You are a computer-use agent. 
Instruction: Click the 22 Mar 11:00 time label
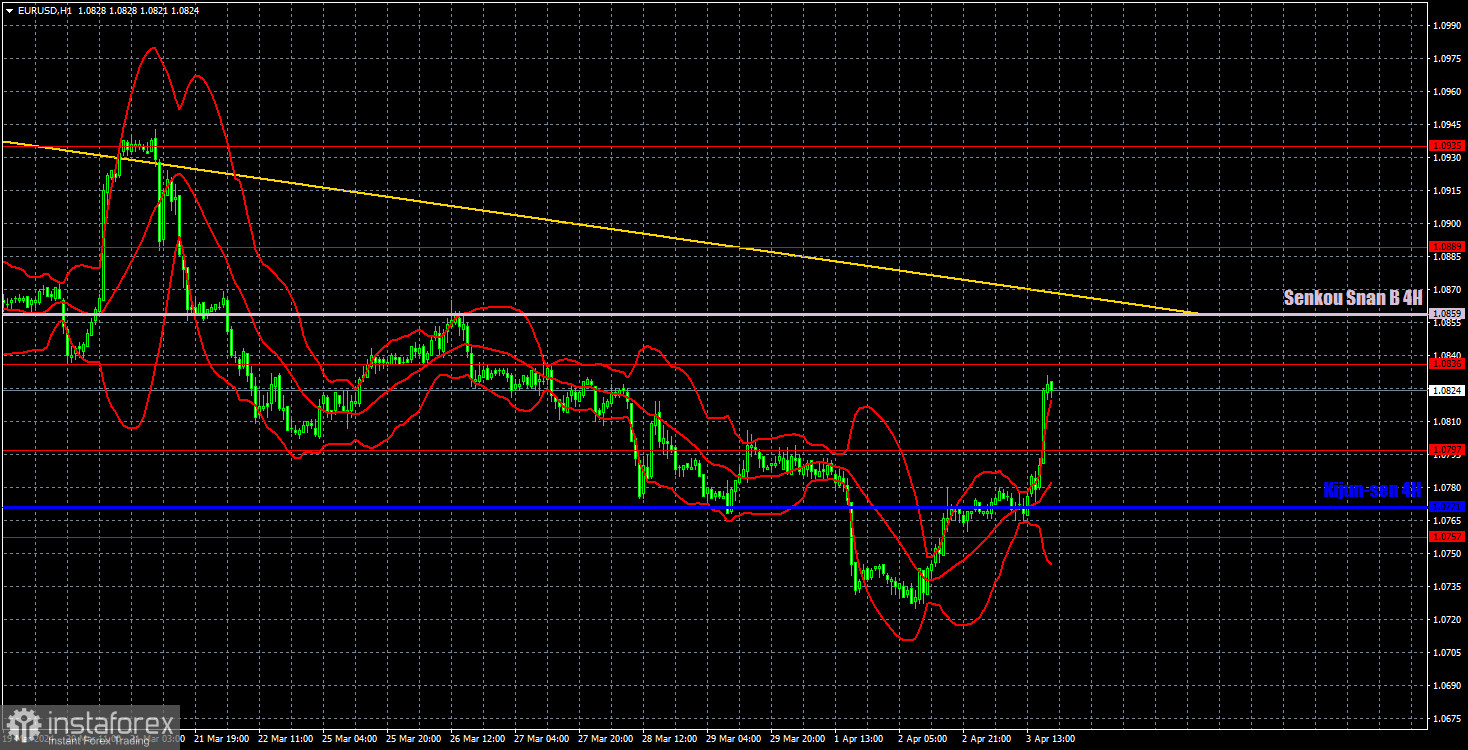click(285, 739)
